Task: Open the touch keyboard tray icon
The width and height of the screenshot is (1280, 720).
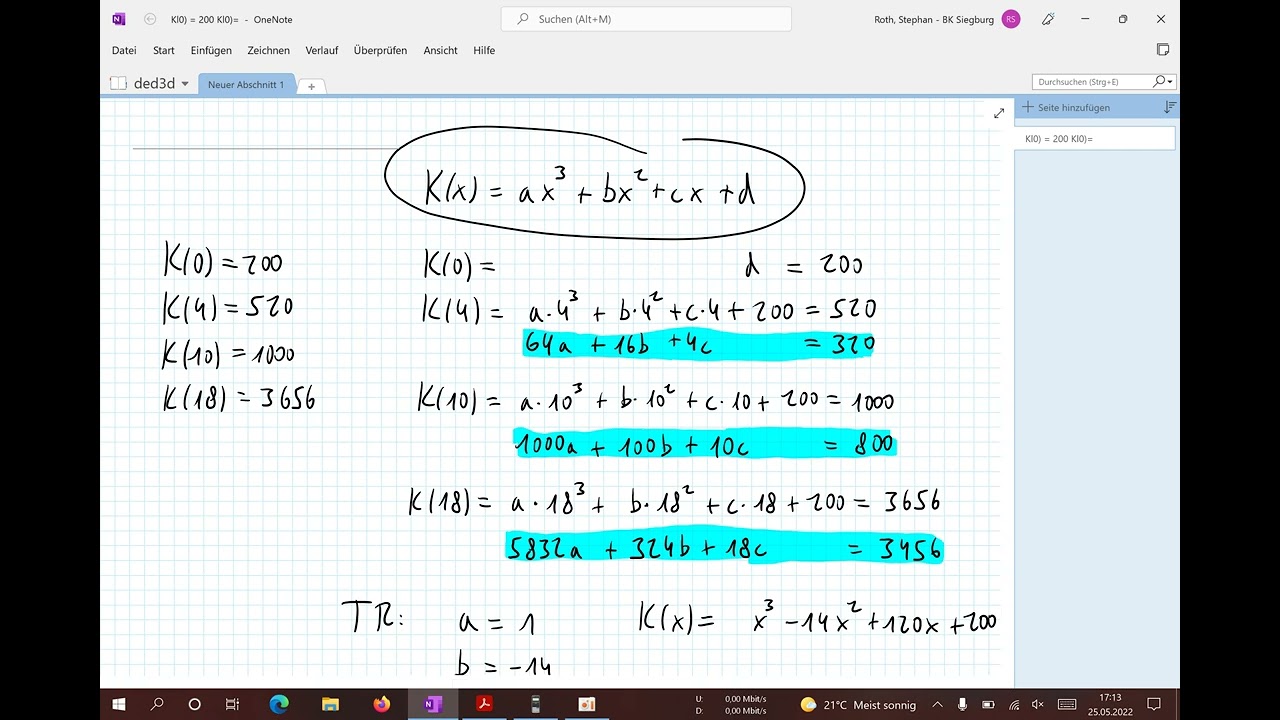Action: pyautogui.click(x=1068, y=704)
